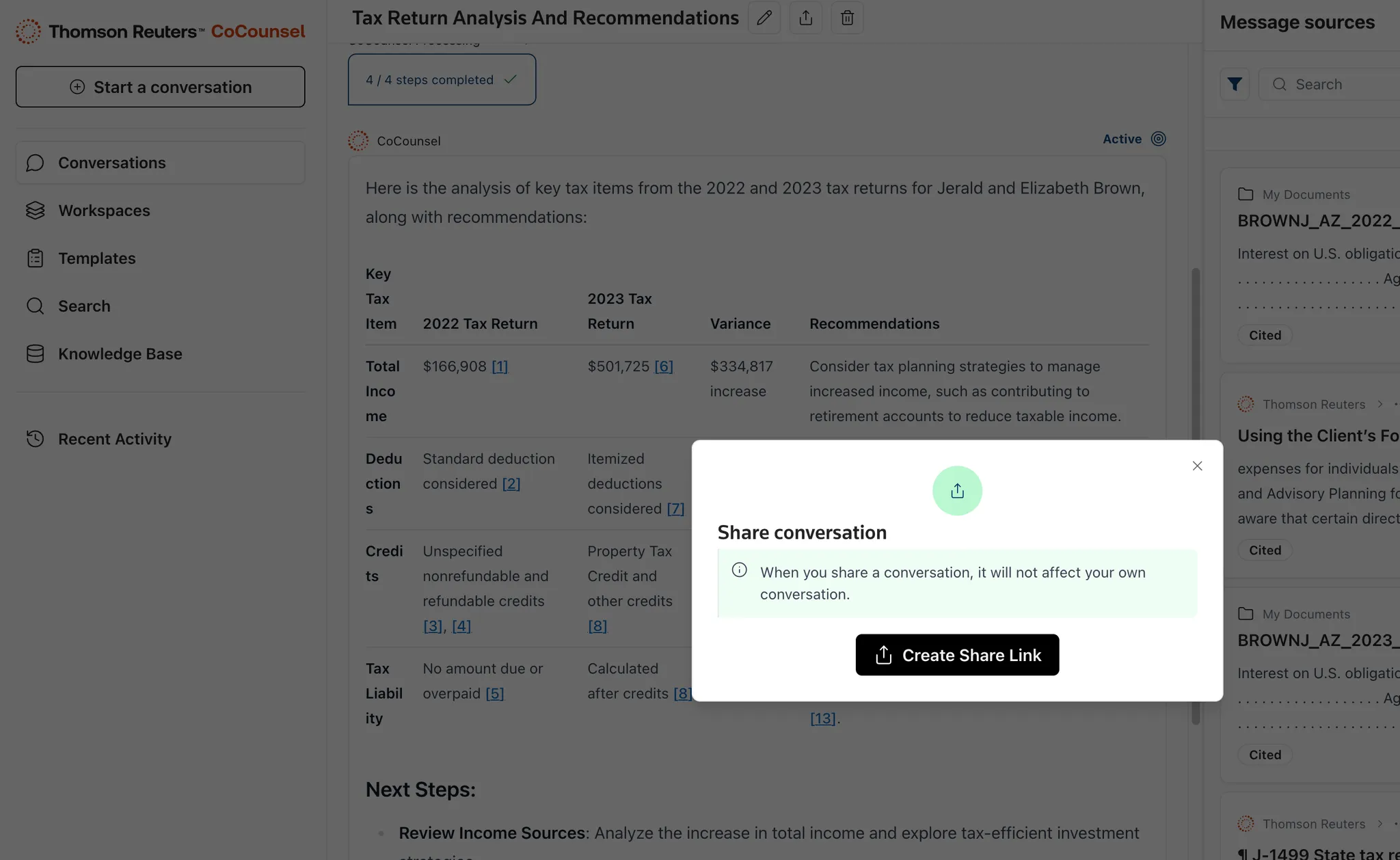
Task: Close the Share conversation dialog
Action: pyautogui.click(x=1197, y=466)
